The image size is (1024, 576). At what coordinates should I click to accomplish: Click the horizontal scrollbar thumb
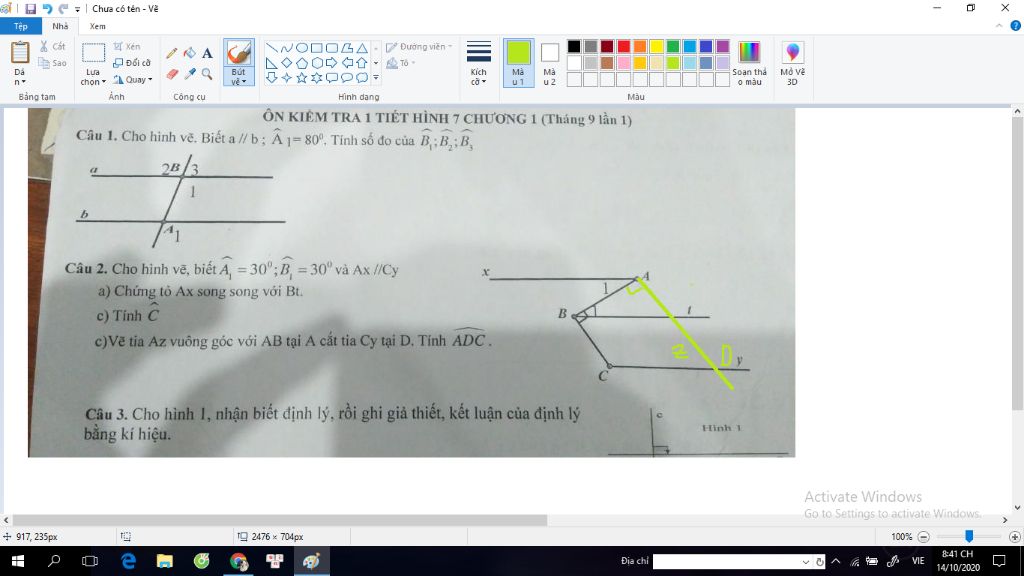280,520
